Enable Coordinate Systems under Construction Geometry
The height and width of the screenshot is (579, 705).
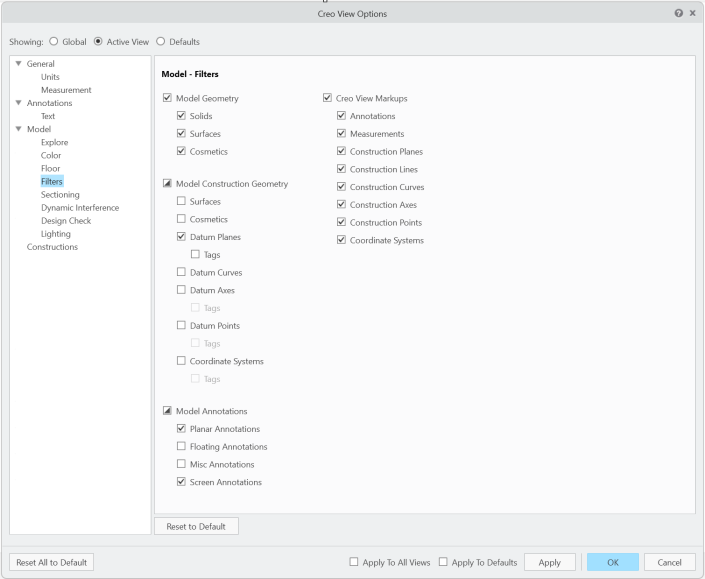(x=181, y=361)
